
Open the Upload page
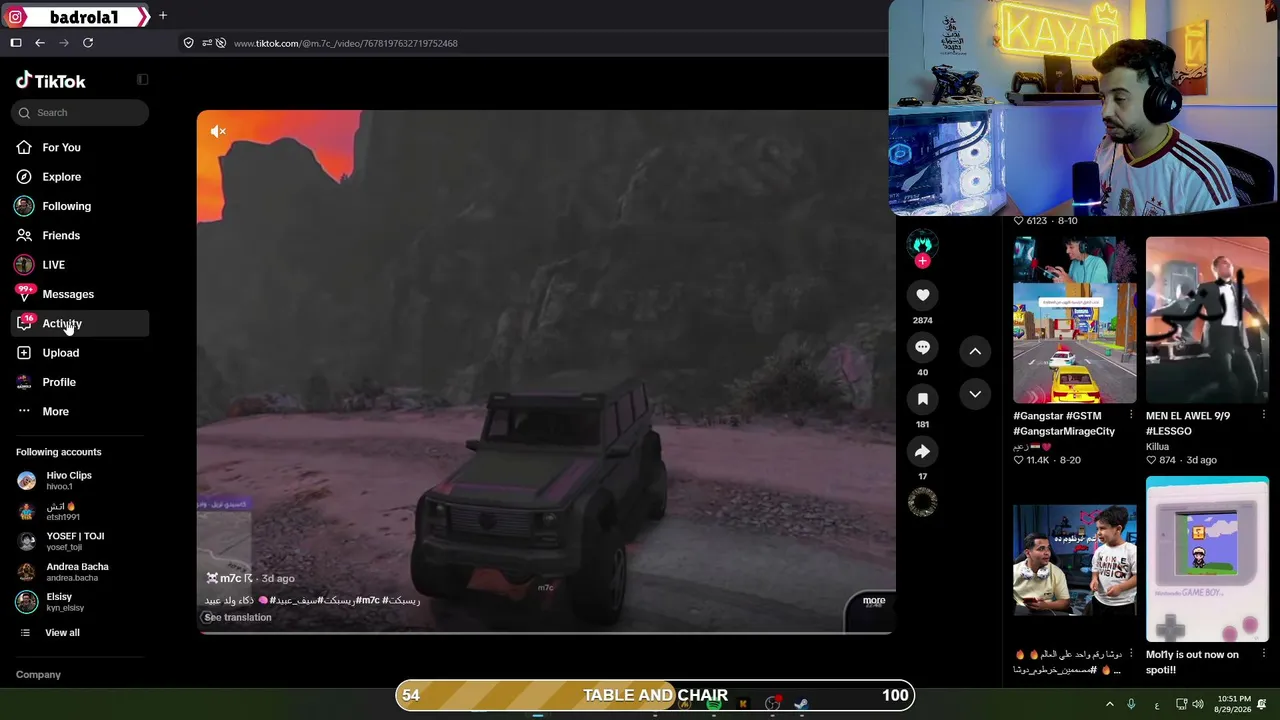click(80, 353)
